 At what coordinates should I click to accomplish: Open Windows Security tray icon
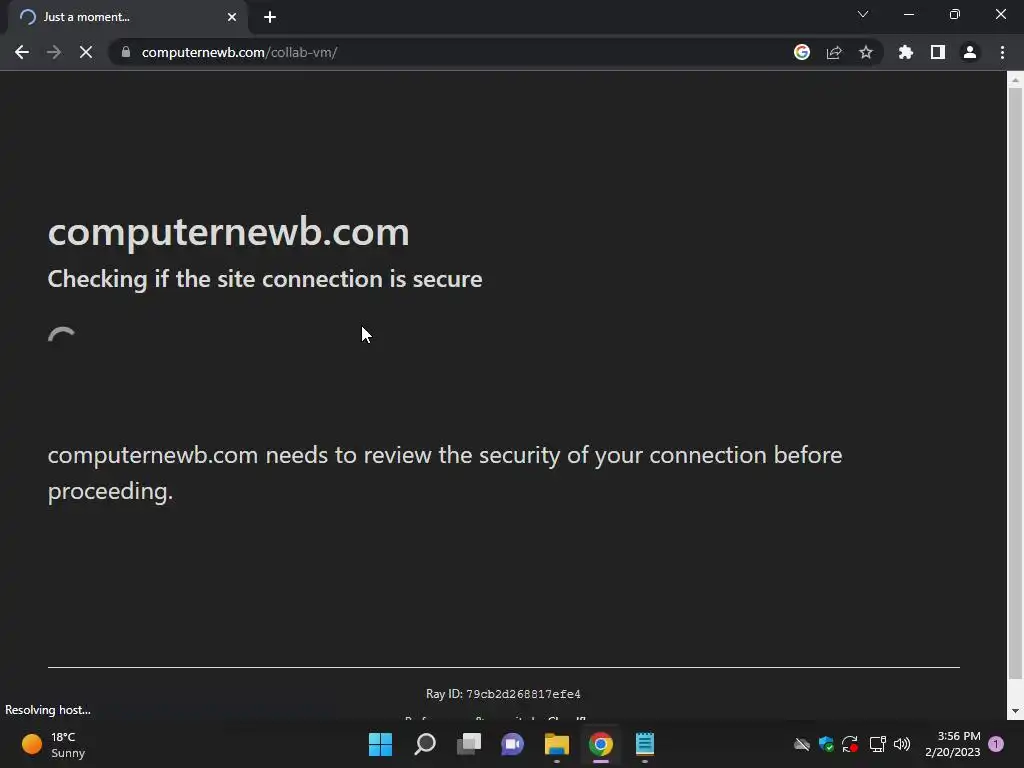826,744
